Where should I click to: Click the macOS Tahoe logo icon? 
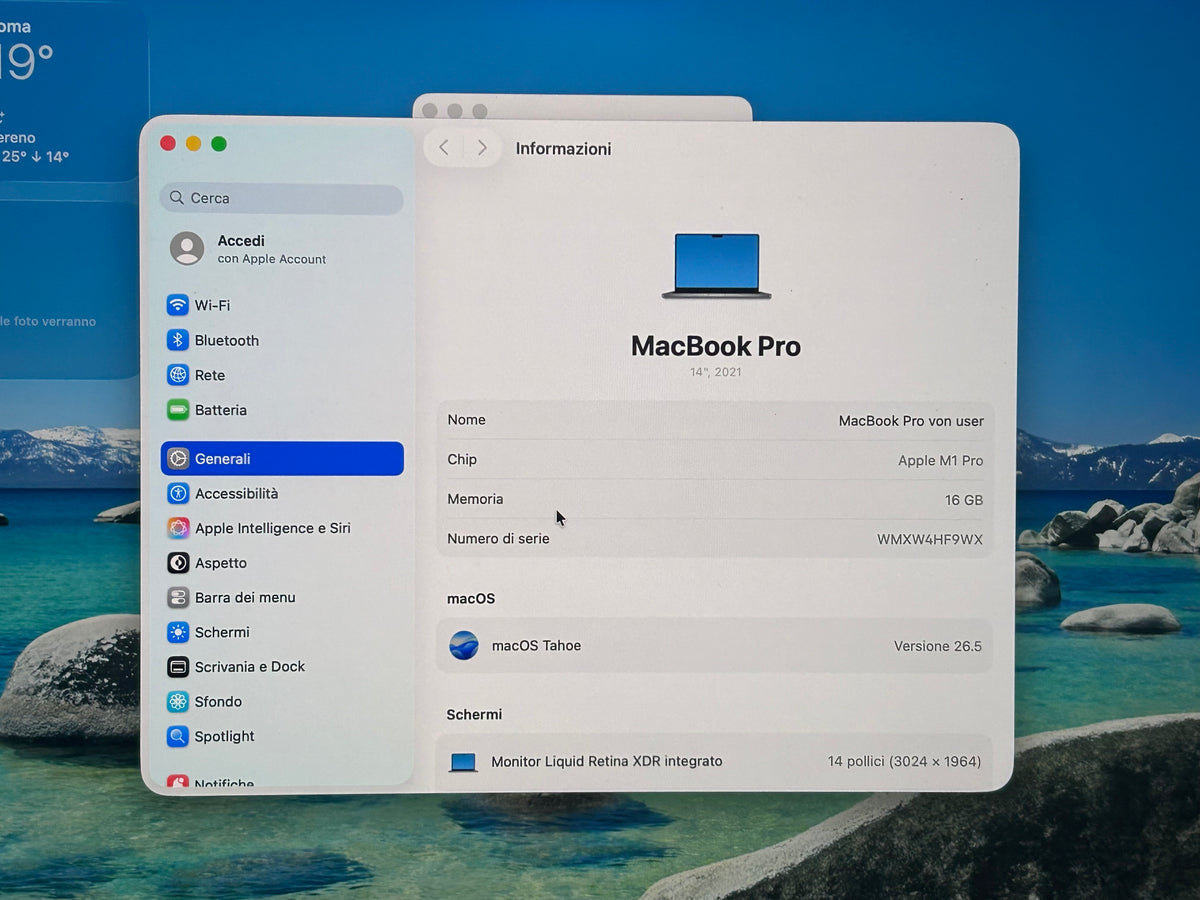tap(464, 645)
